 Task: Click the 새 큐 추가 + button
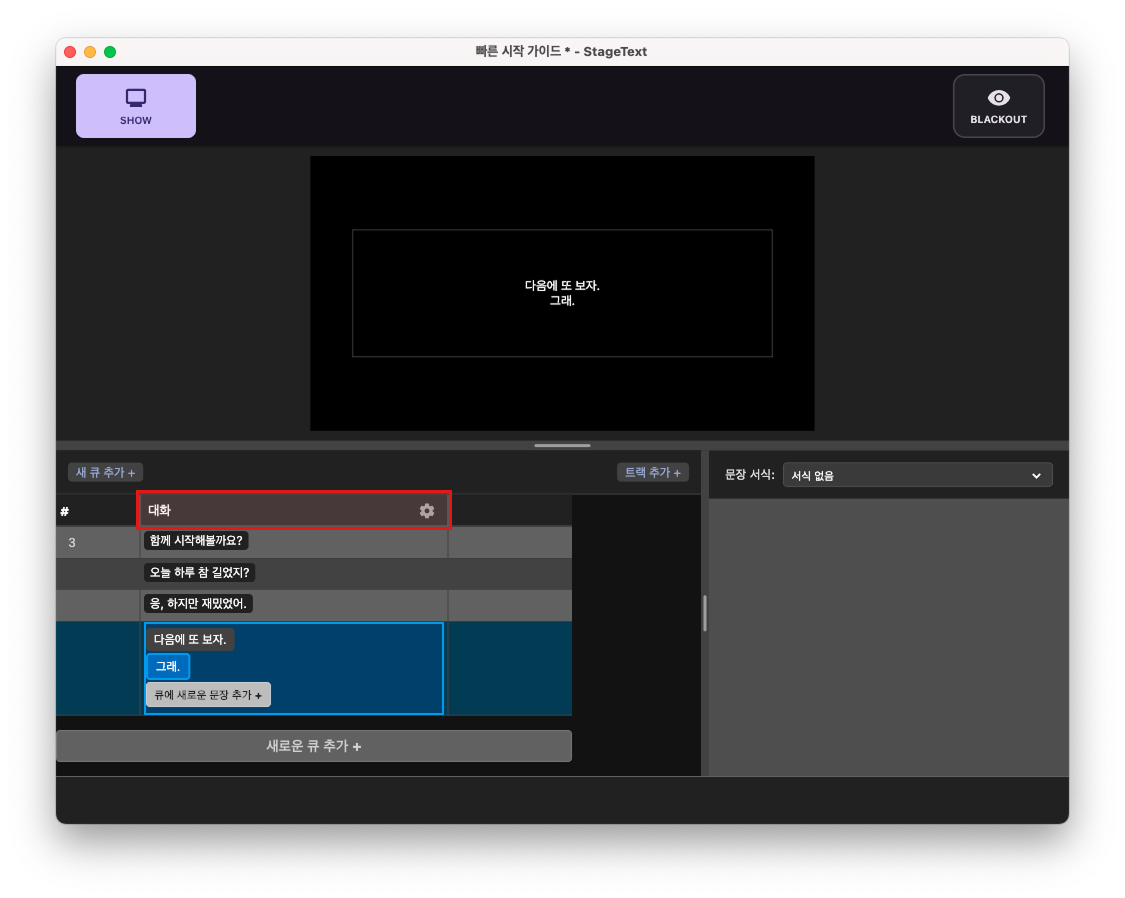[104, 472]
